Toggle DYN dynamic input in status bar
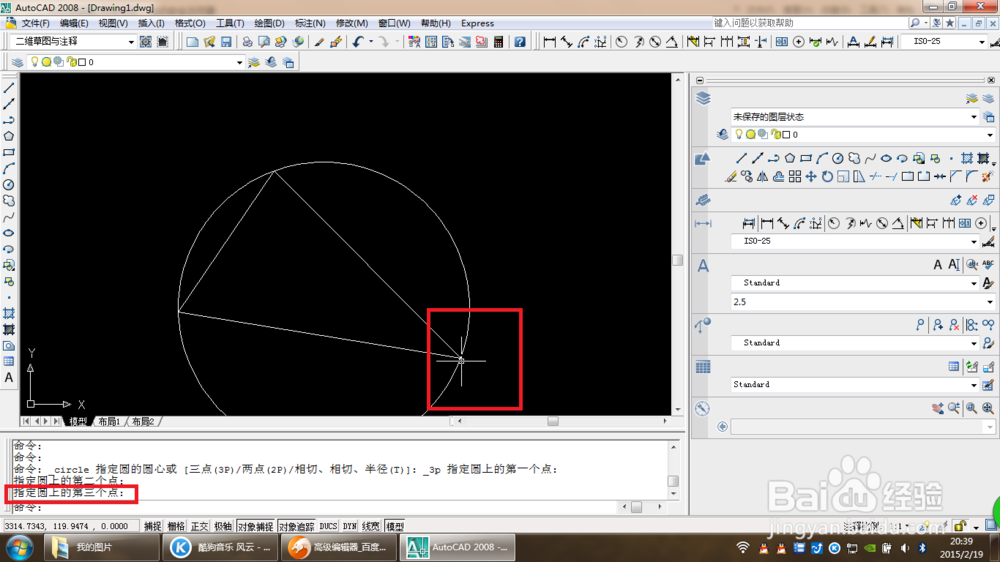The height and width of the screenshot is (562, 1000). click(349, 526)
